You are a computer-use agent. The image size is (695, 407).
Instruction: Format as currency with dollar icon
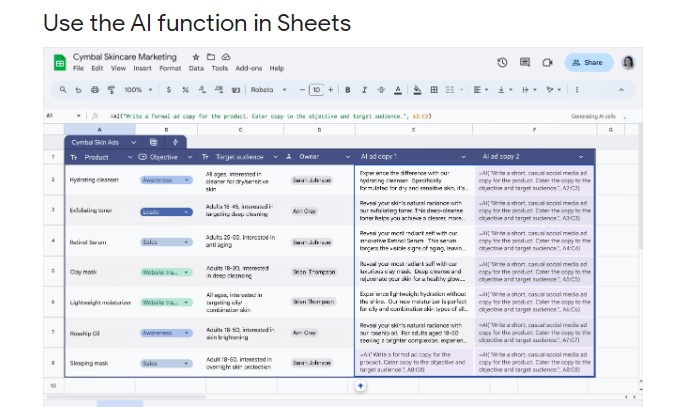click(x=168, y=90)
